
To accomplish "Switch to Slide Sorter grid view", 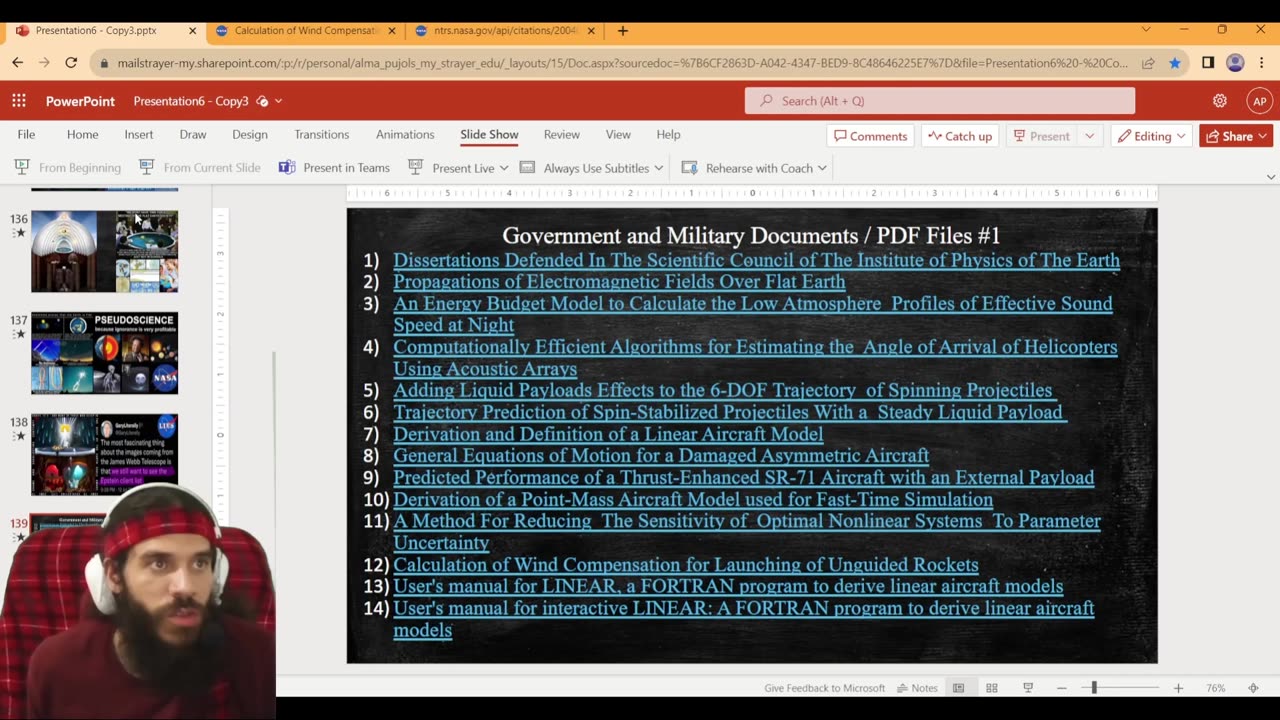I will pyautogui.click(x=992, y=688).
